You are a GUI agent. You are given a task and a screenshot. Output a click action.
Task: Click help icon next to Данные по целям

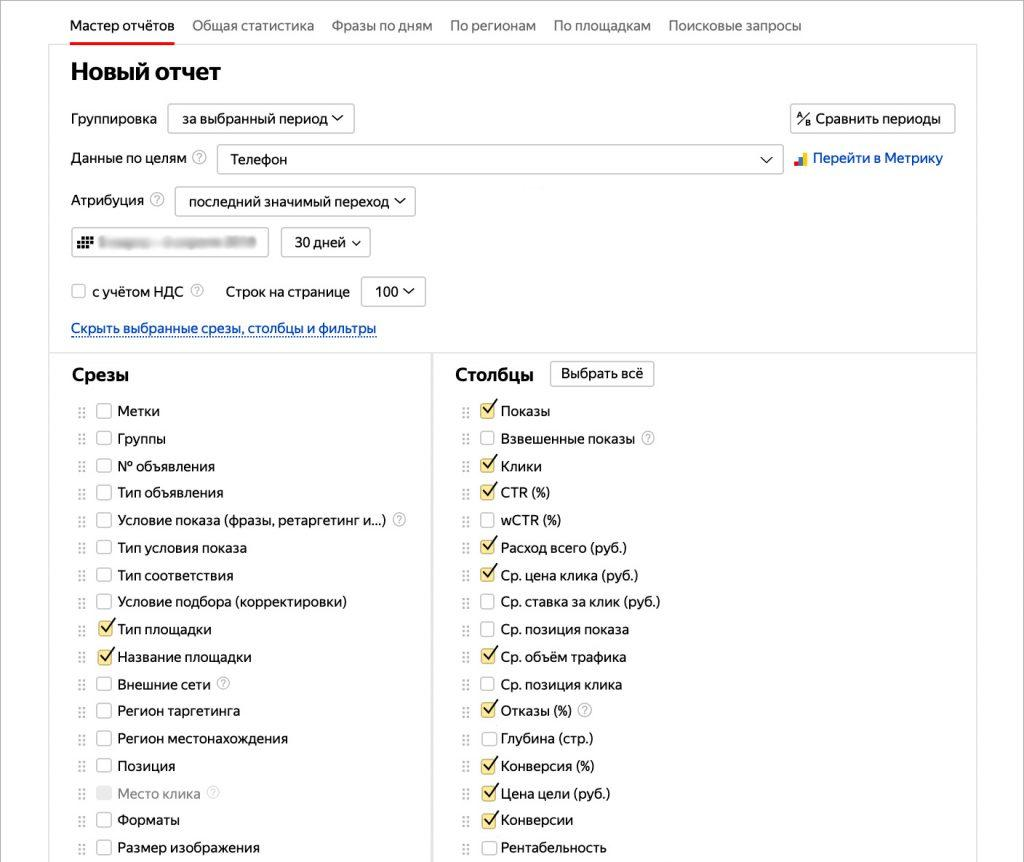(199, 158)
